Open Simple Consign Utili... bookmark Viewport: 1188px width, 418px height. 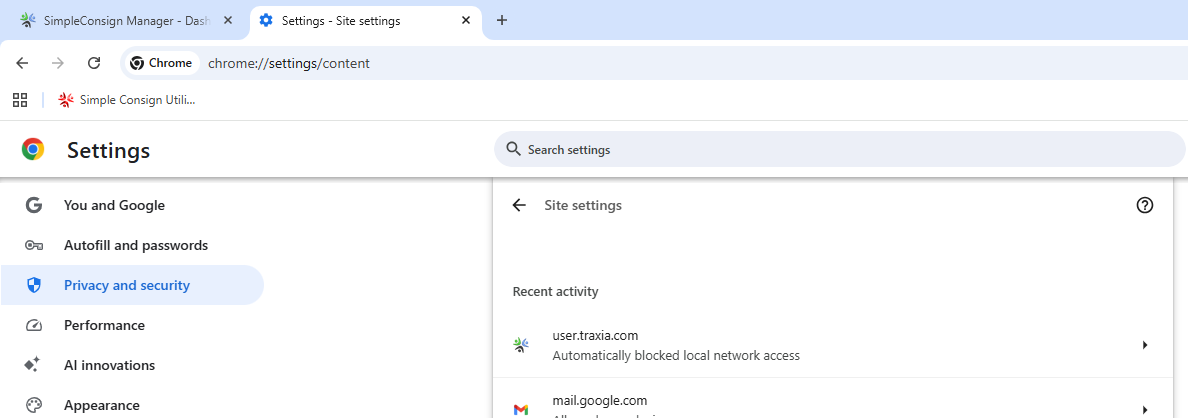[127, 100]
